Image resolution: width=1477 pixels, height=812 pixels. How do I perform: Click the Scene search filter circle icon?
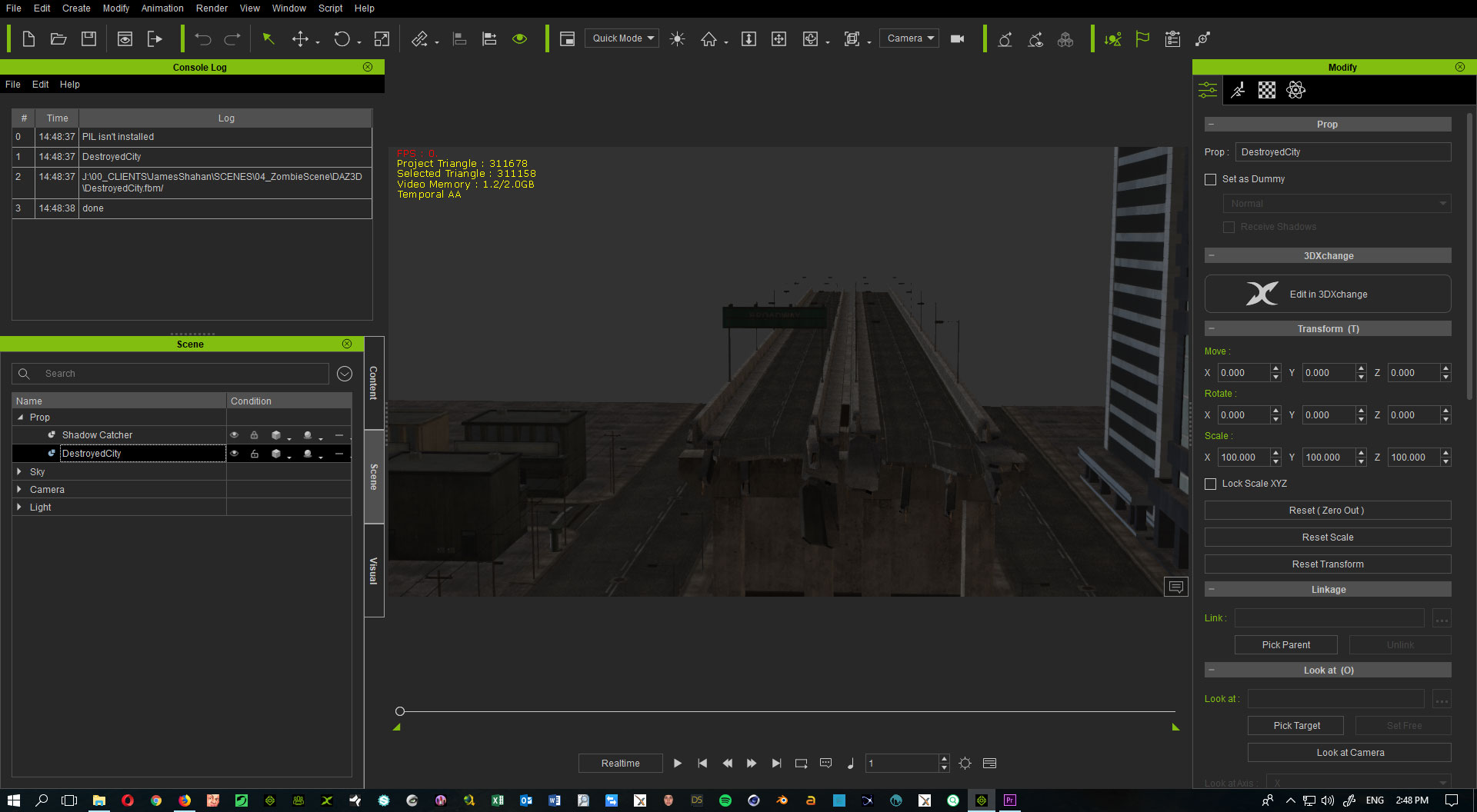tap(345, 373)
